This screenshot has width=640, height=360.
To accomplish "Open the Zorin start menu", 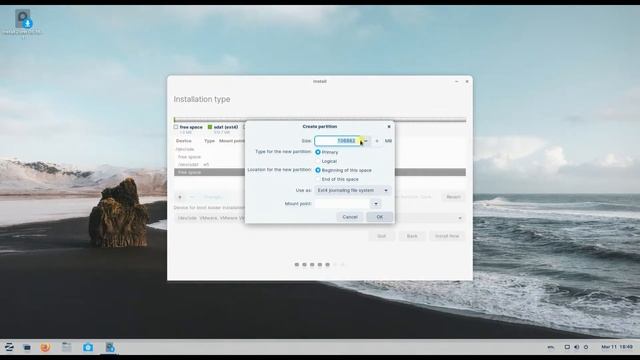I will [9, 347].
